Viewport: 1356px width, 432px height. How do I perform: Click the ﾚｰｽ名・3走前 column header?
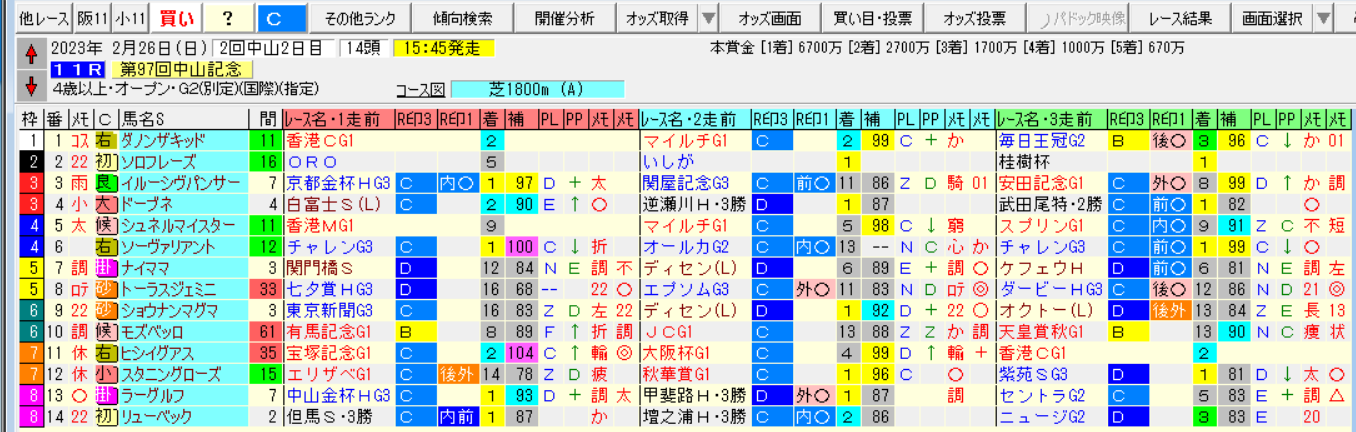click(1051, 119)
